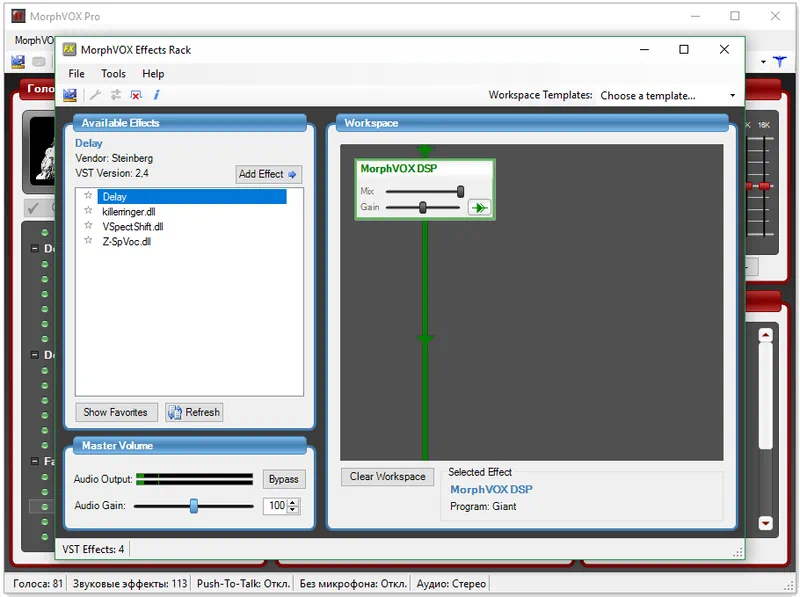Image resolution: width=800 pixels, height=597 pixels.
Task: Toggle favorite star next to killerringer.dll
Action: click(88, 211)
